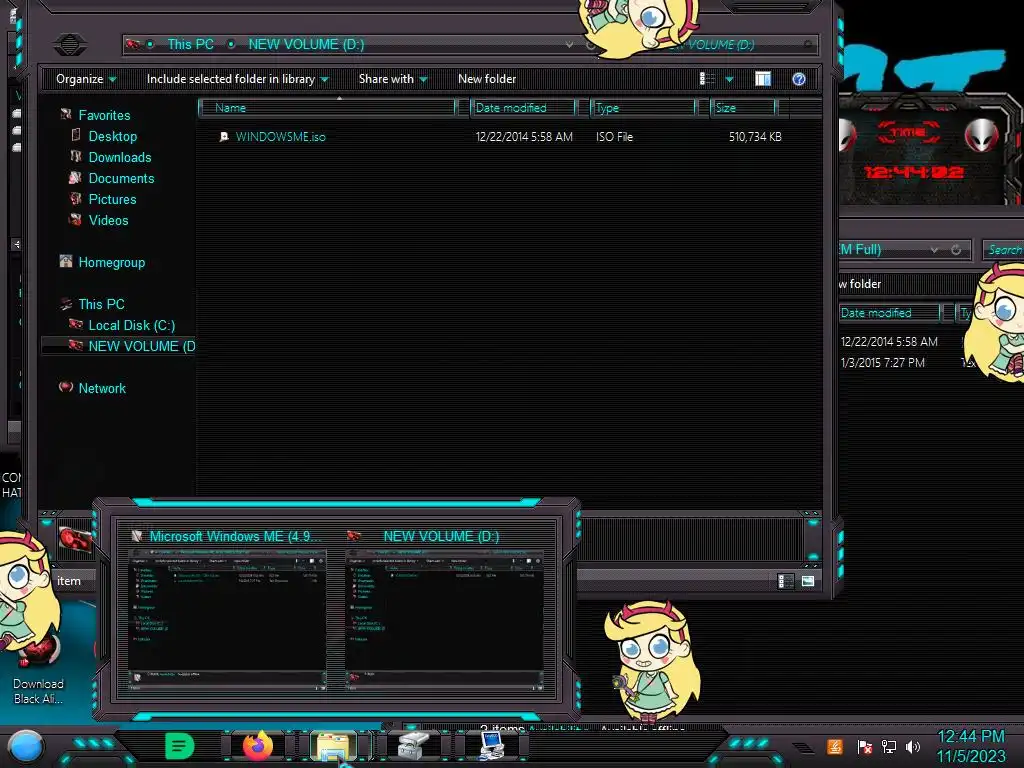Click the drive icon in the address bar

coord(133,44)
